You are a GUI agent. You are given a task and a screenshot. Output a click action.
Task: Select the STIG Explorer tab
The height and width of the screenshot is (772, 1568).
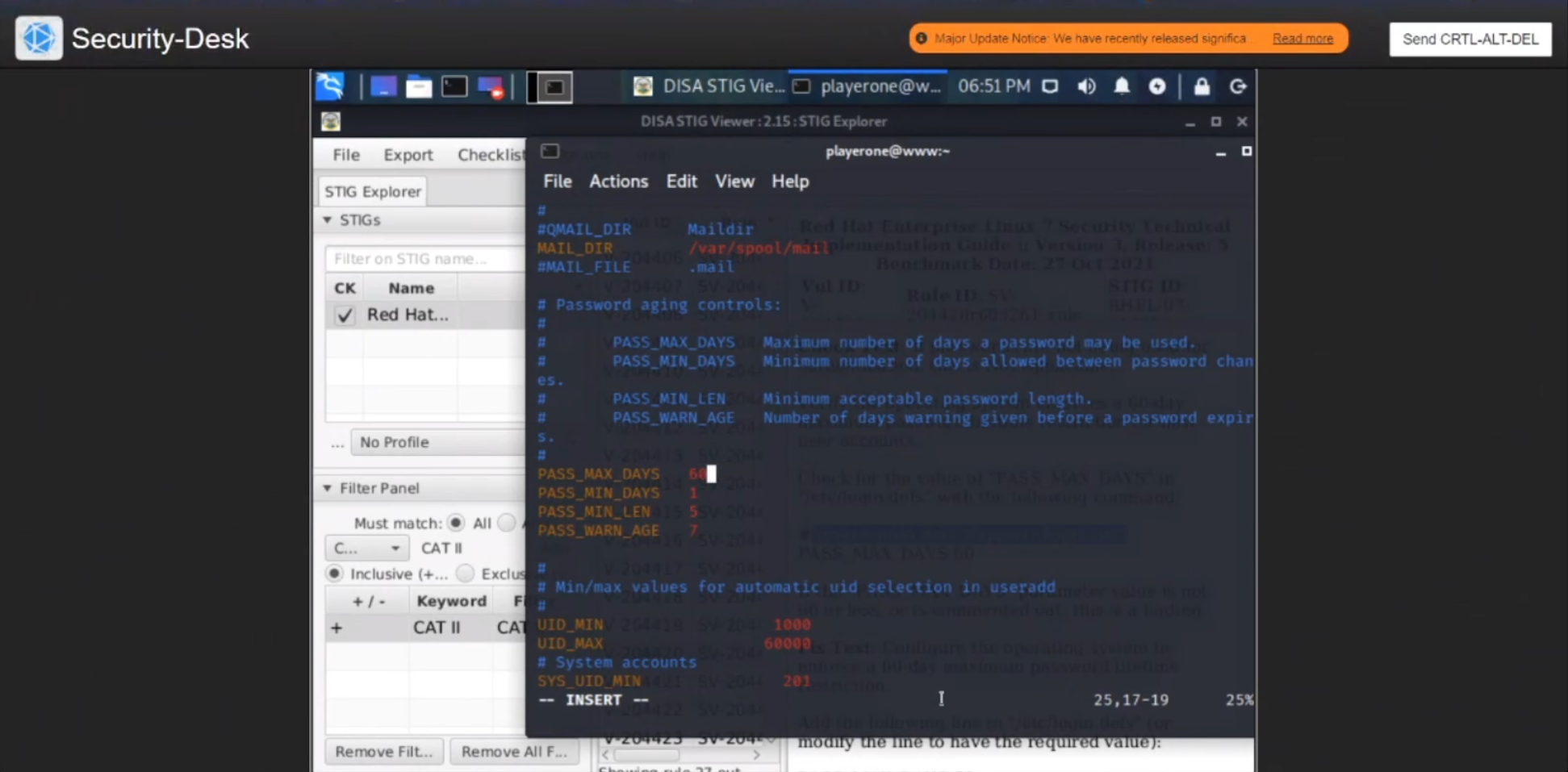[372, 191]
